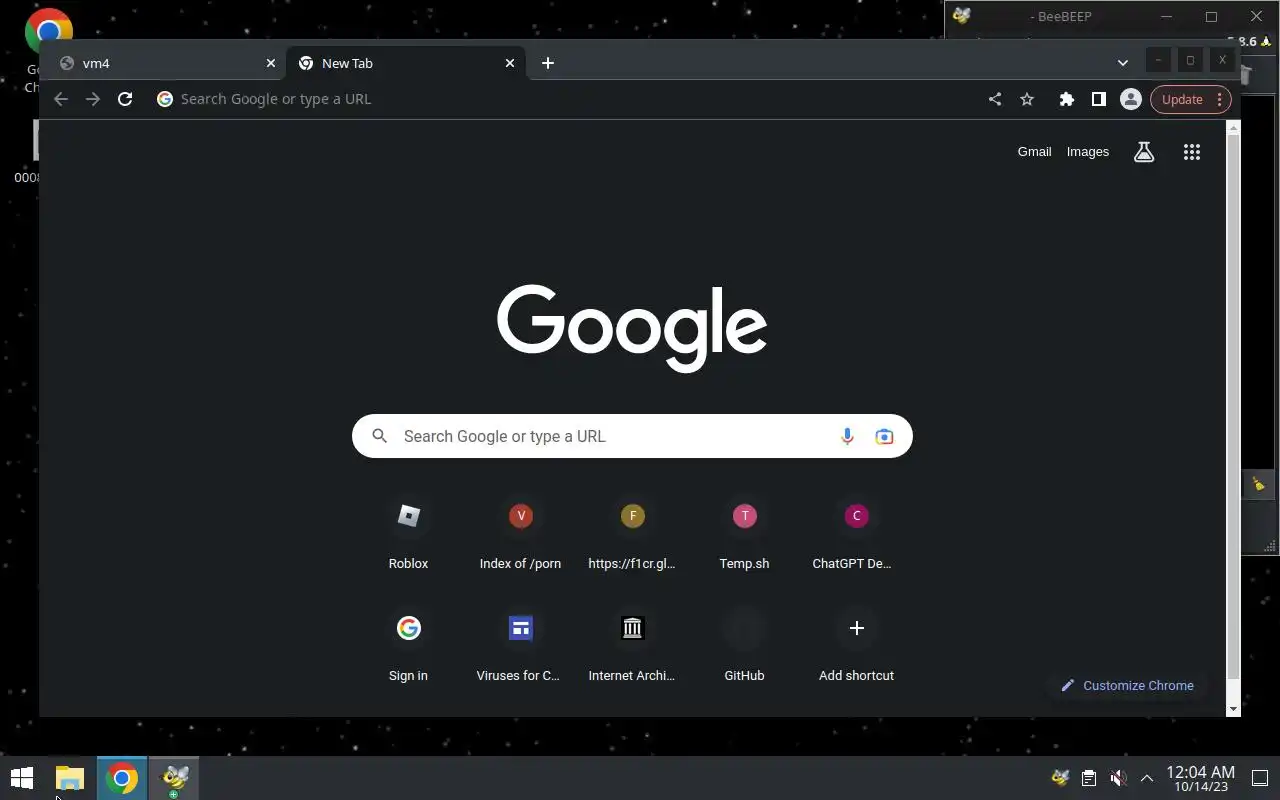
Task: Bookmark this tab with the star icon
Action: 1027,99
